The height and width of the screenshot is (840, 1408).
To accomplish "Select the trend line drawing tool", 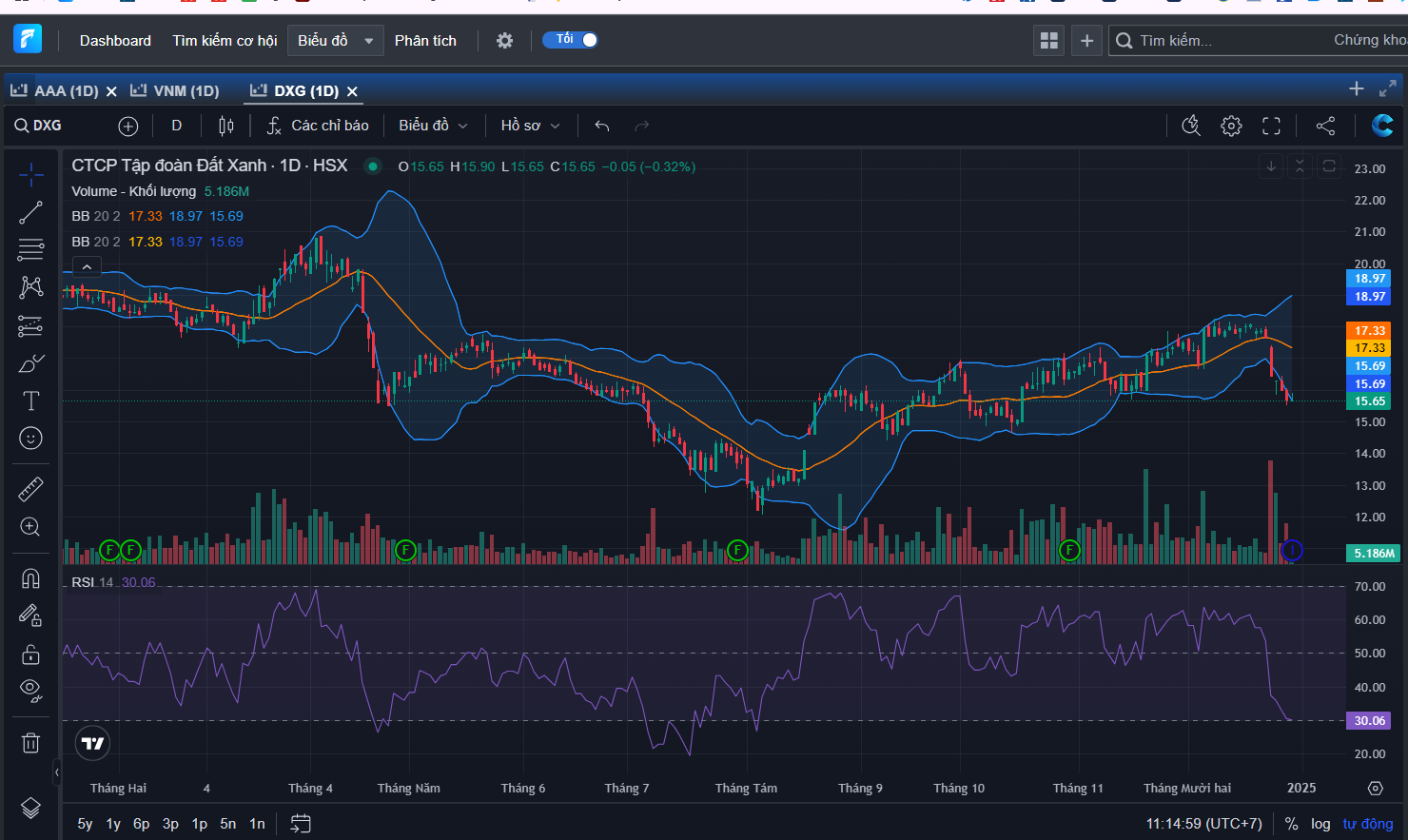I will click(30, 212).
